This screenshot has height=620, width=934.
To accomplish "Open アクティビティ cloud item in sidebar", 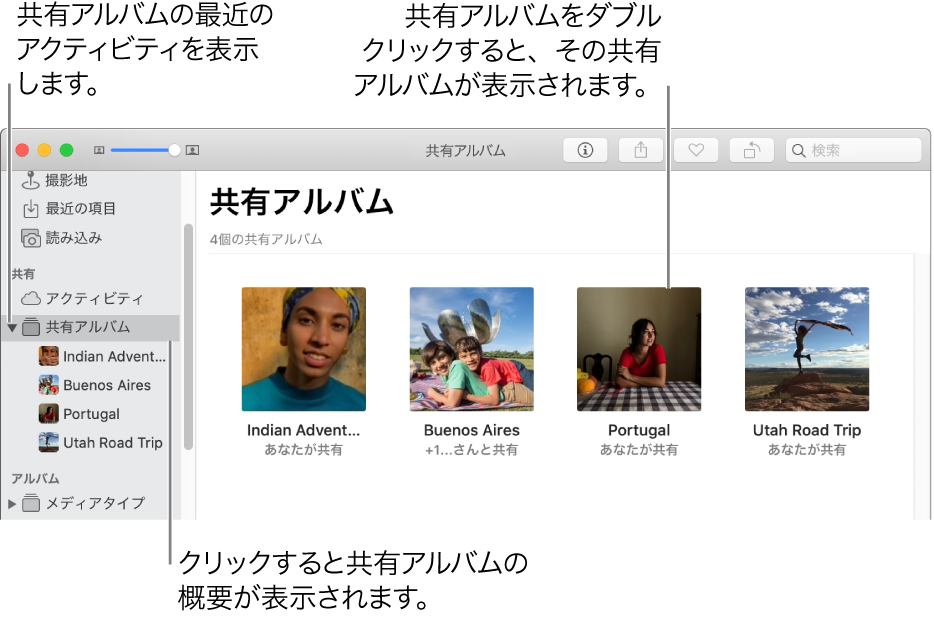I will (x=94, y=298).
